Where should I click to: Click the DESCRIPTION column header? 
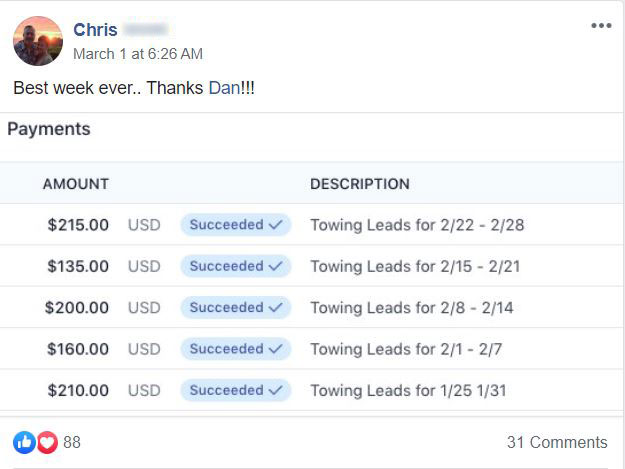click(x=360, y=184)
